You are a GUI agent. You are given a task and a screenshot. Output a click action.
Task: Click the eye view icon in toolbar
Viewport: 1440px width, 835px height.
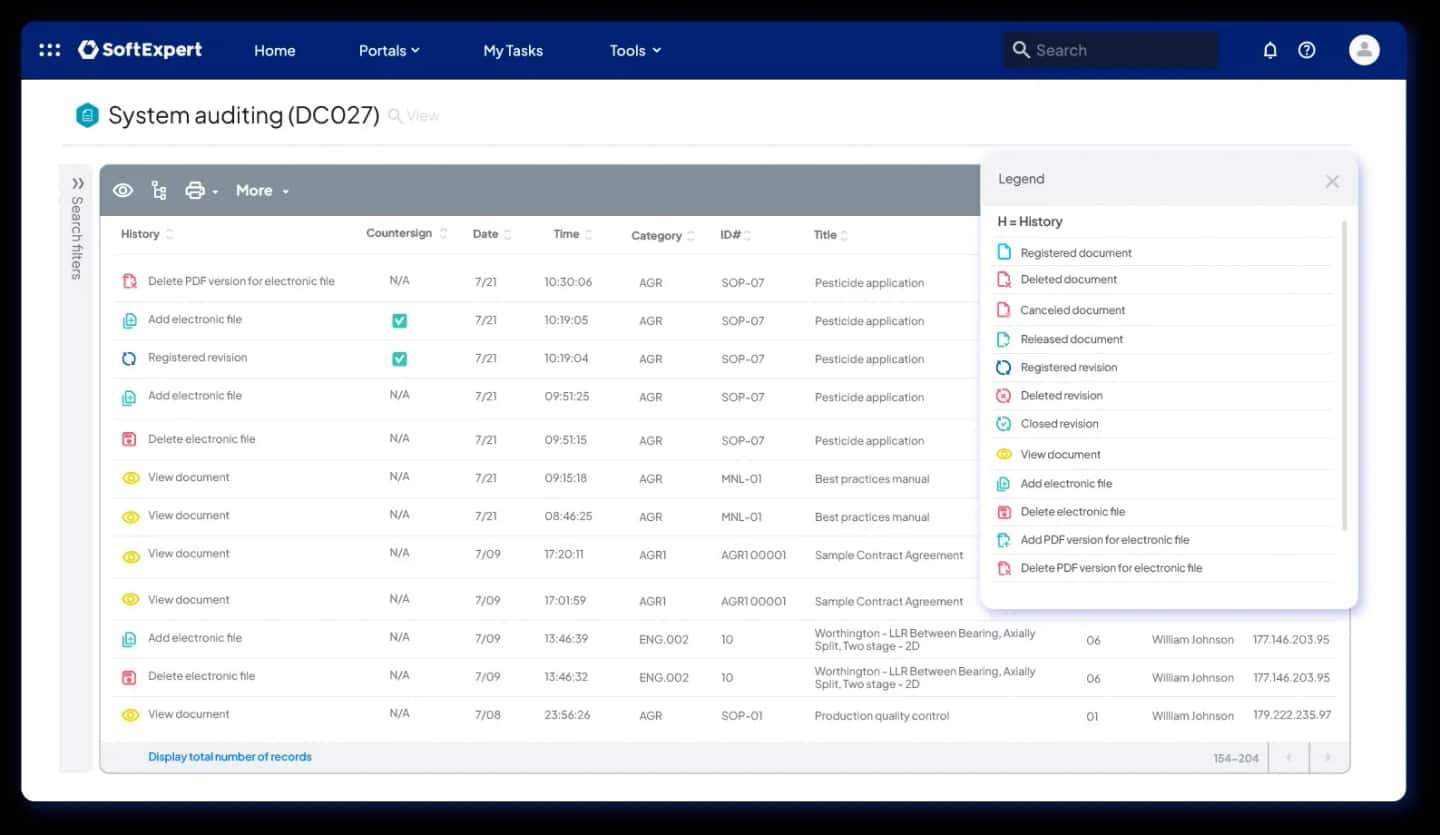point(123,190)
